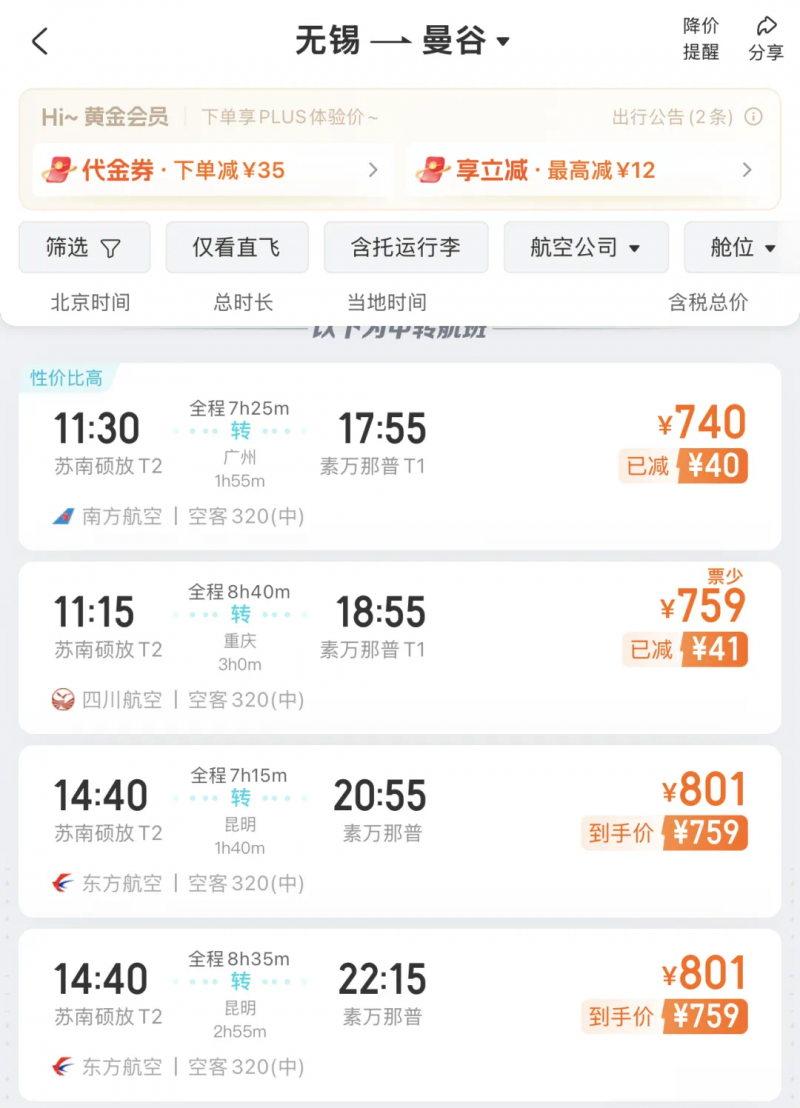Viewport: 800px width, 1108px height.
Task: Tap the back arrow icon
Action: point(40,41)
